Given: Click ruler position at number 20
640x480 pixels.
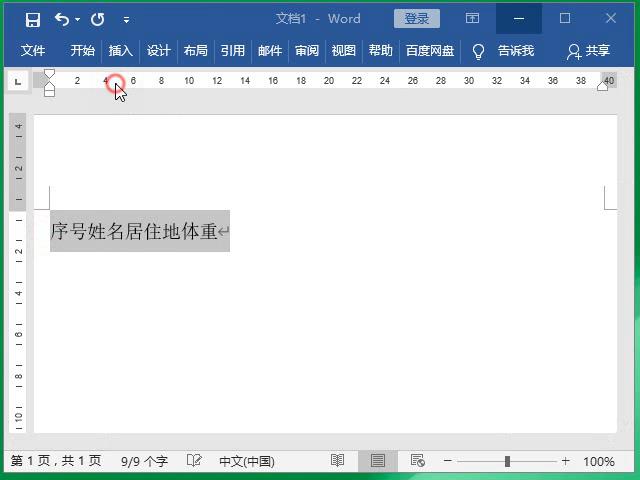Looking at the screenshot, I should pyautogui.click(x=329, y=81).
